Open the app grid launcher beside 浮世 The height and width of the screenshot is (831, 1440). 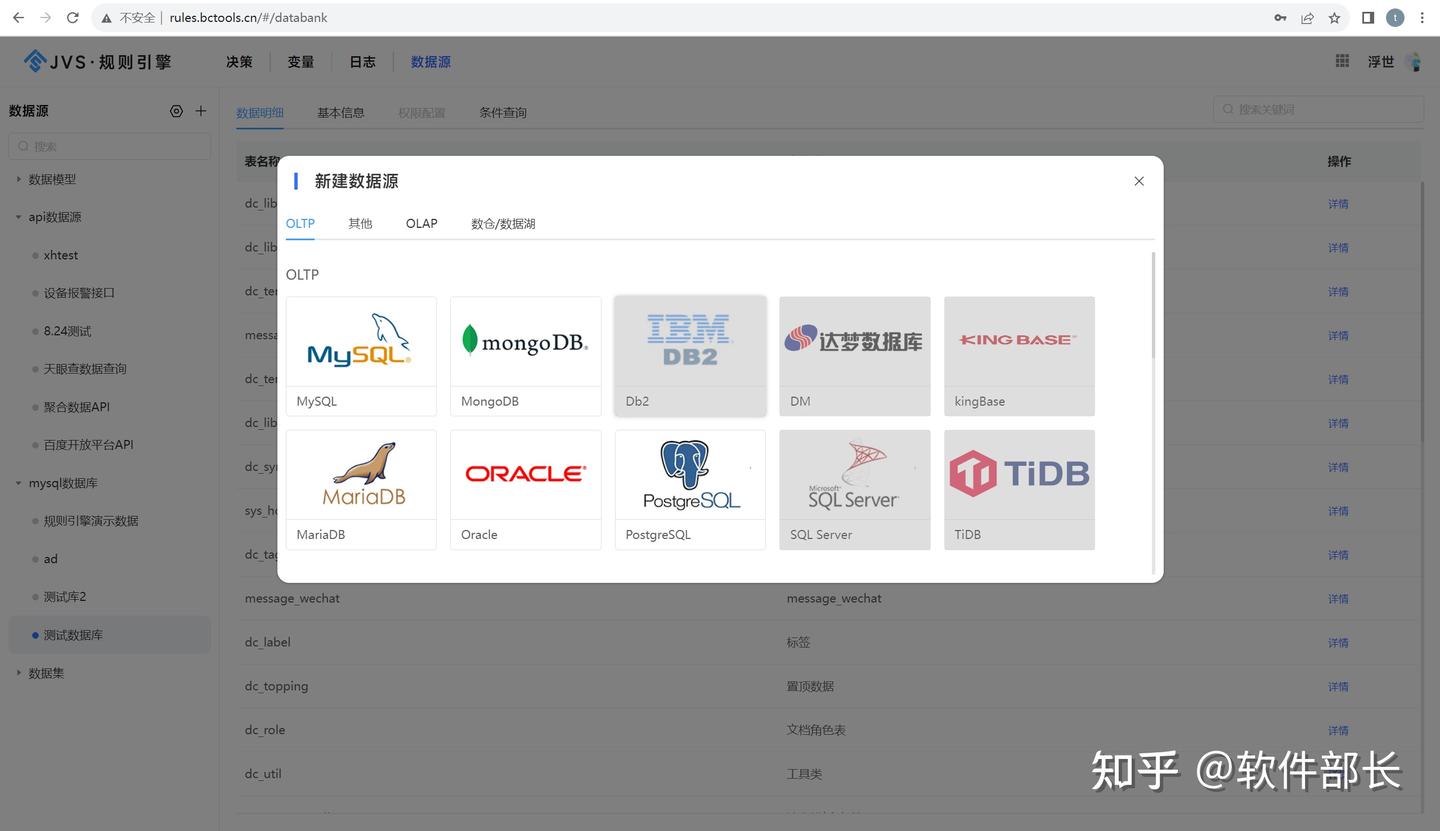pyautogui.click(x=1341, y=61)
